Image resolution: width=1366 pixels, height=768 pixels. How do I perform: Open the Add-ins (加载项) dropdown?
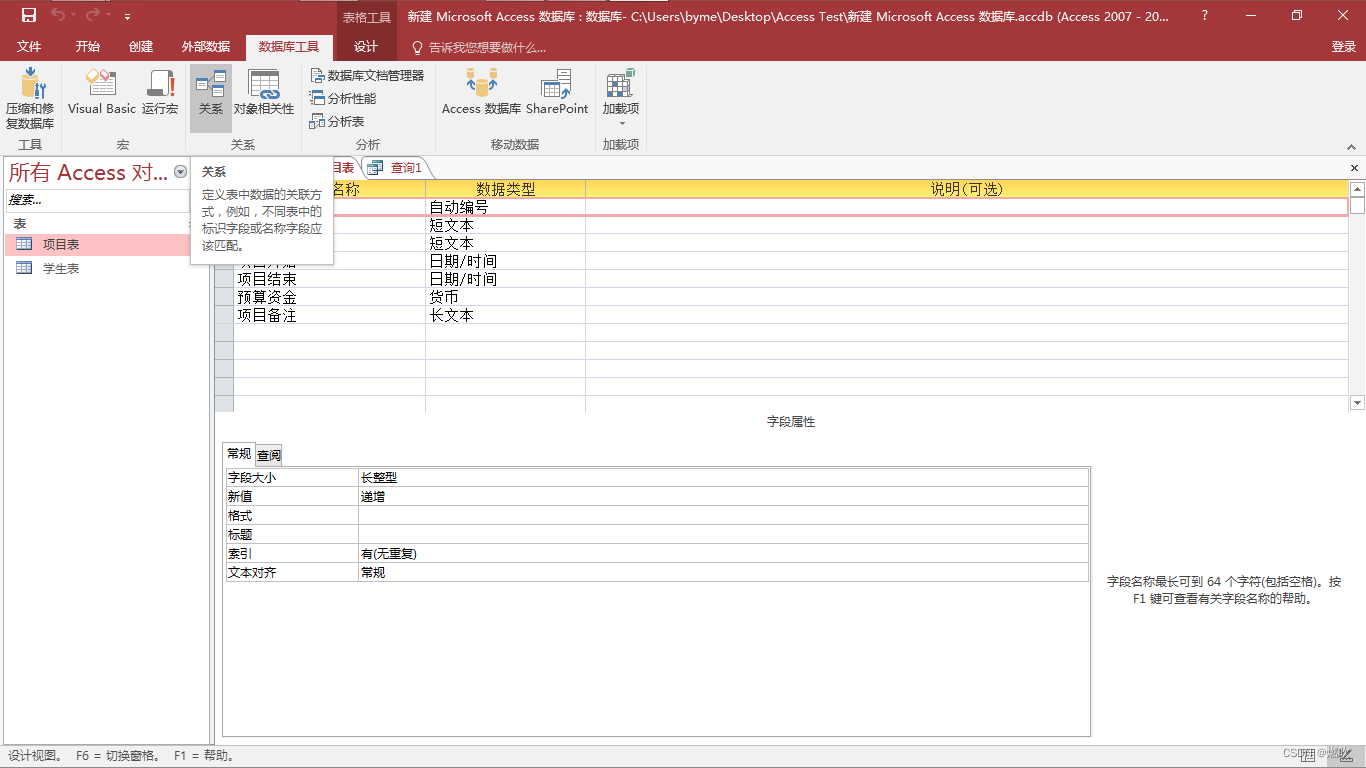point(621,98)
